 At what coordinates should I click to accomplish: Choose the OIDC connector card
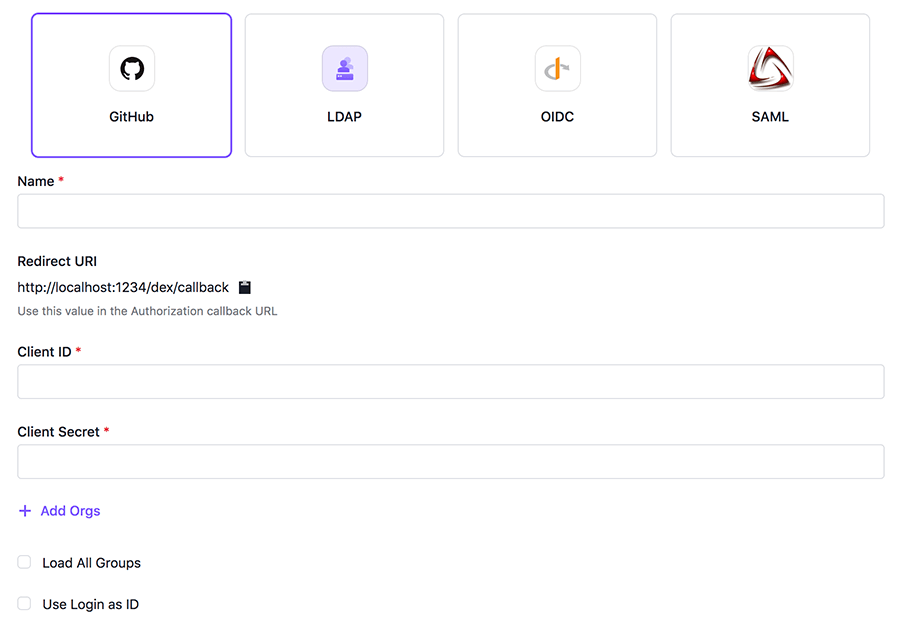pos(557,85)
